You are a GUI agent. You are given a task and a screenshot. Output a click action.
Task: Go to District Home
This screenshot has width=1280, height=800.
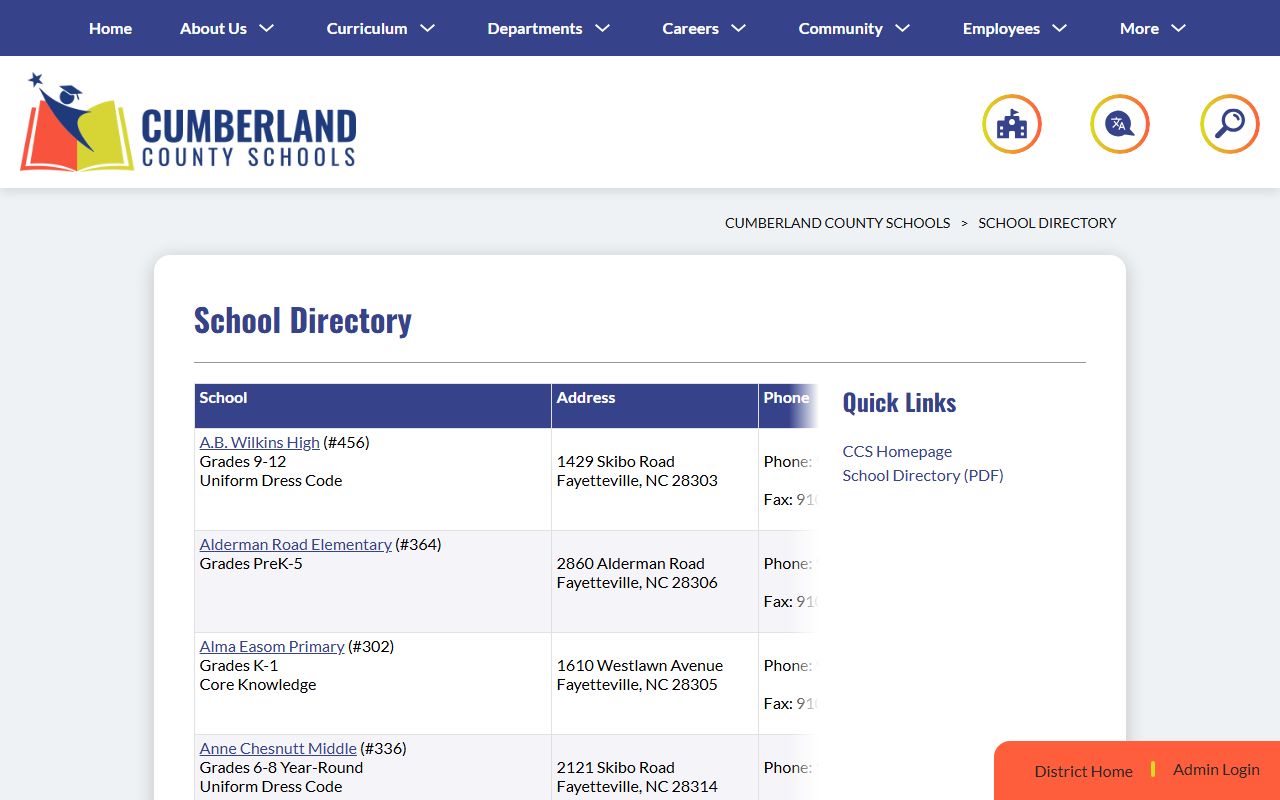coord(1083,771)
